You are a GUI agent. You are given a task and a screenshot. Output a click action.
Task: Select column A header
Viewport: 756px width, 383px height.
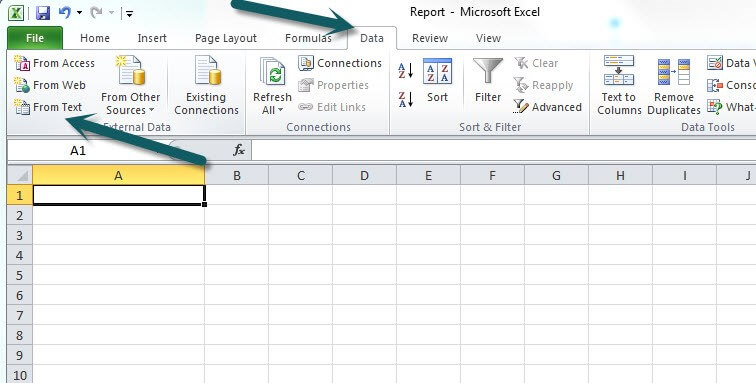click(x=119, y=175)
